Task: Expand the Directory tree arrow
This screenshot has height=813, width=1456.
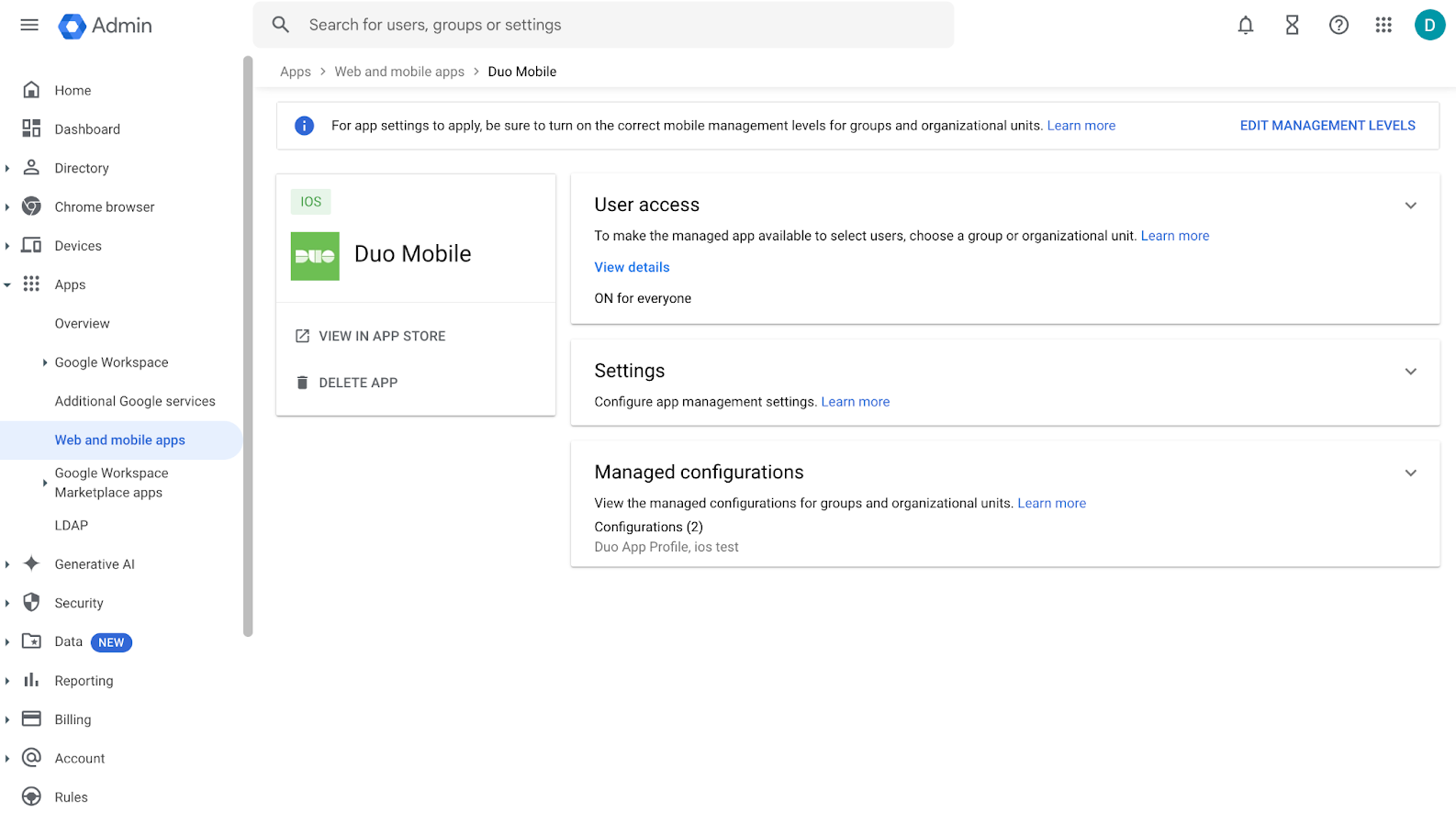Action: (x=7, y=168)
